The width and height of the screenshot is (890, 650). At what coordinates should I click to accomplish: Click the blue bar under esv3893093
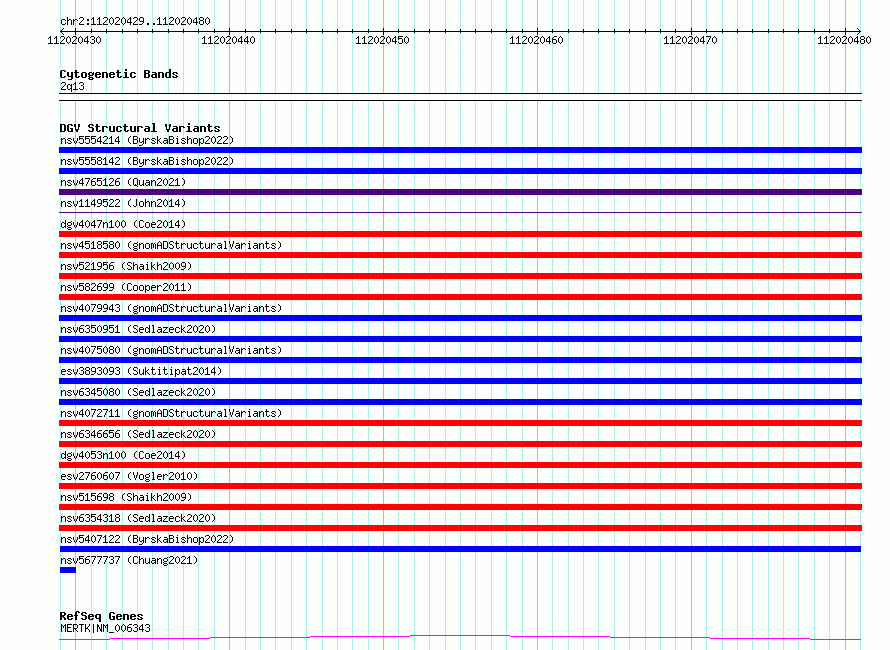(460, 381)
